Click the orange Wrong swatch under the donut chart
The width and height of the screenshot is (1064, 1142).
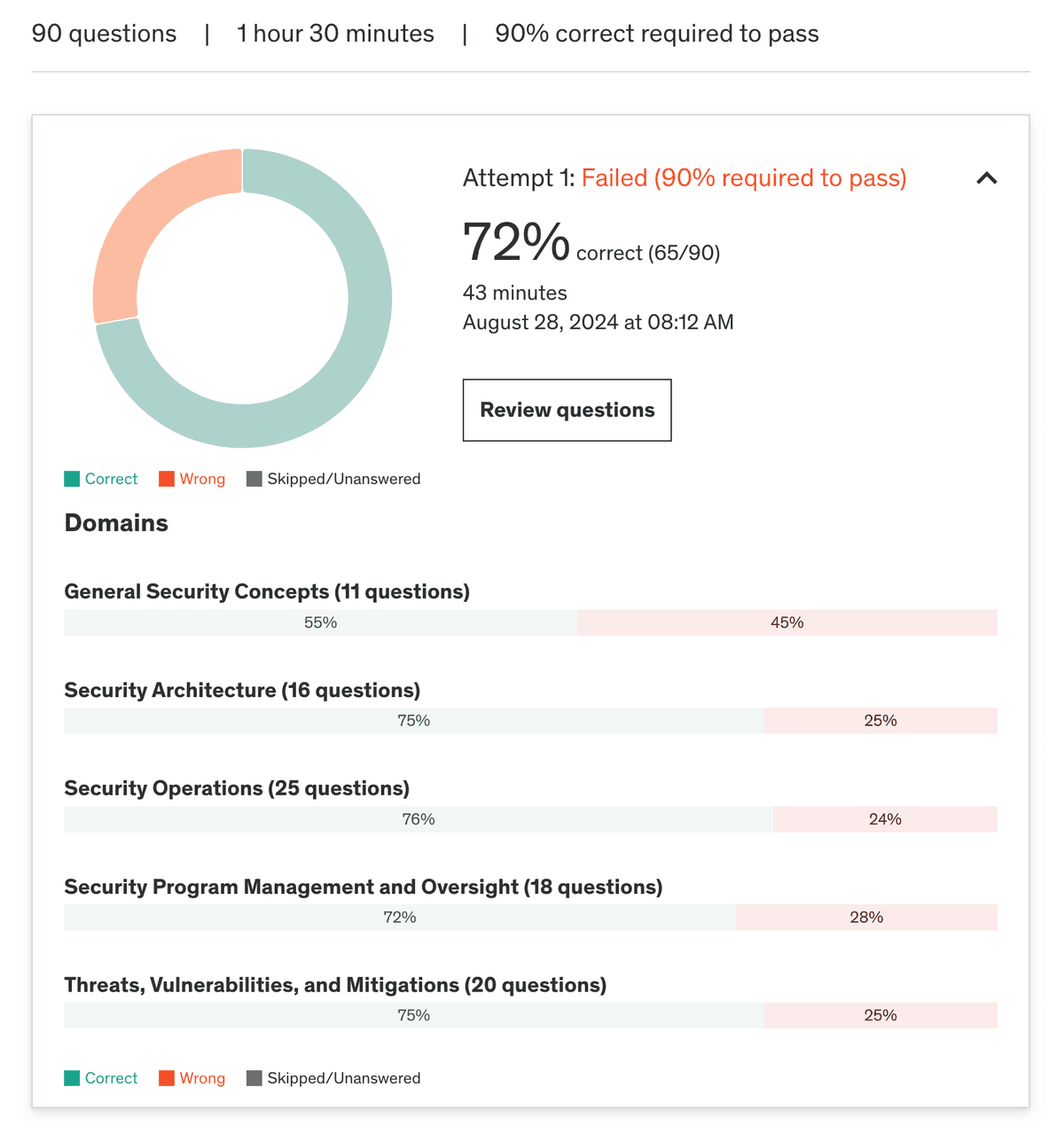tap(167, 480)
